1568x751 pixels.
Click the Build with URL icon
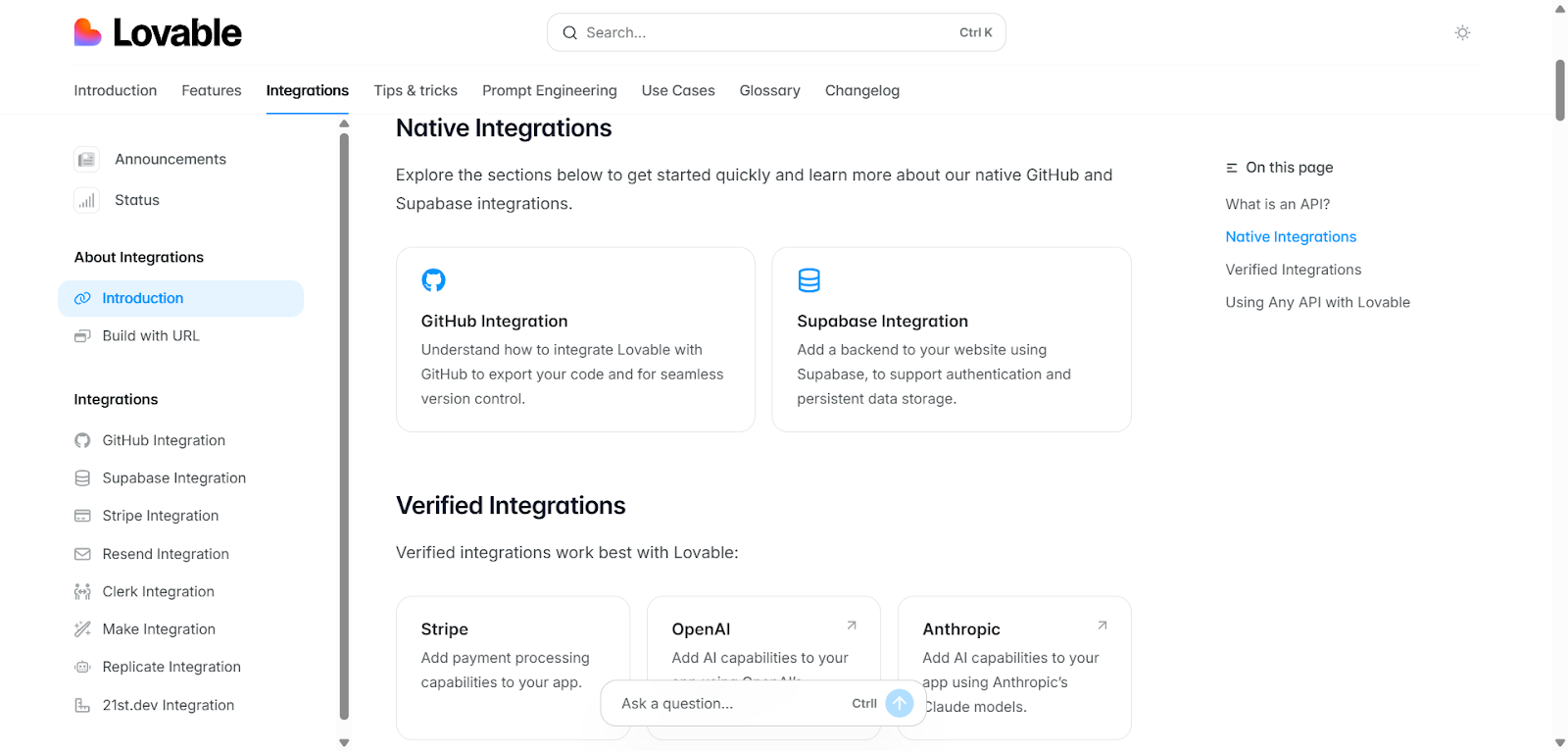click(x=82, y=336)
